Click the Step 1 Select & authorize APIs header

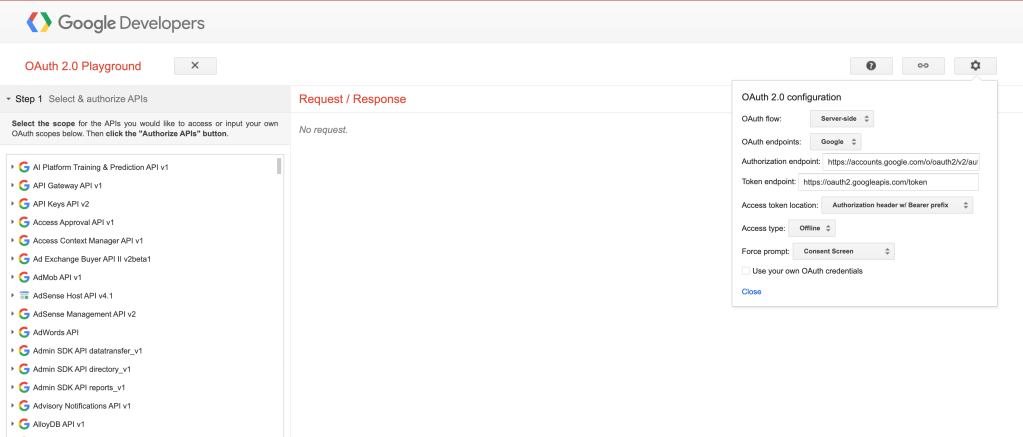(x=145, y=99)
